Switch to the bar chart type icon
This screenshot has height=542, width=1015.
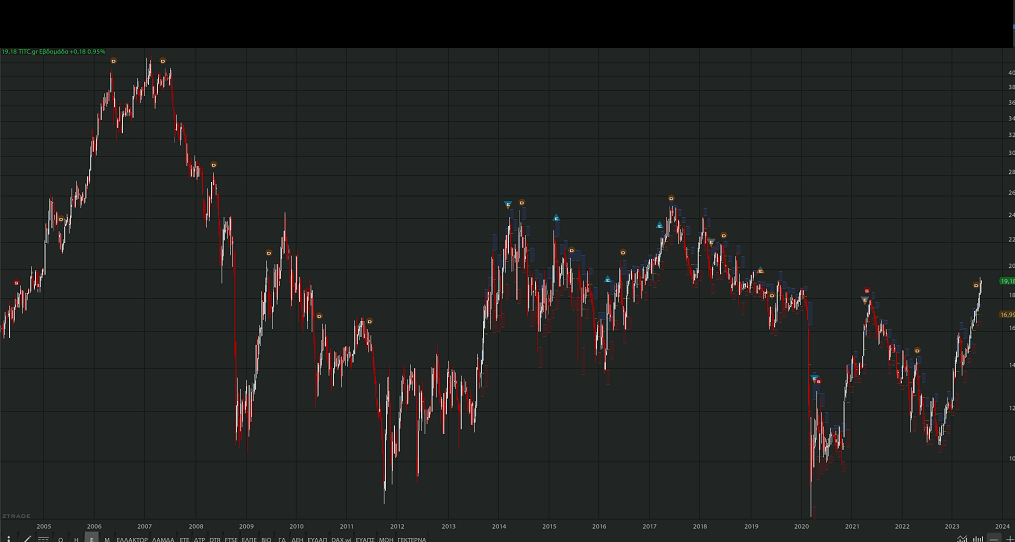978,538
